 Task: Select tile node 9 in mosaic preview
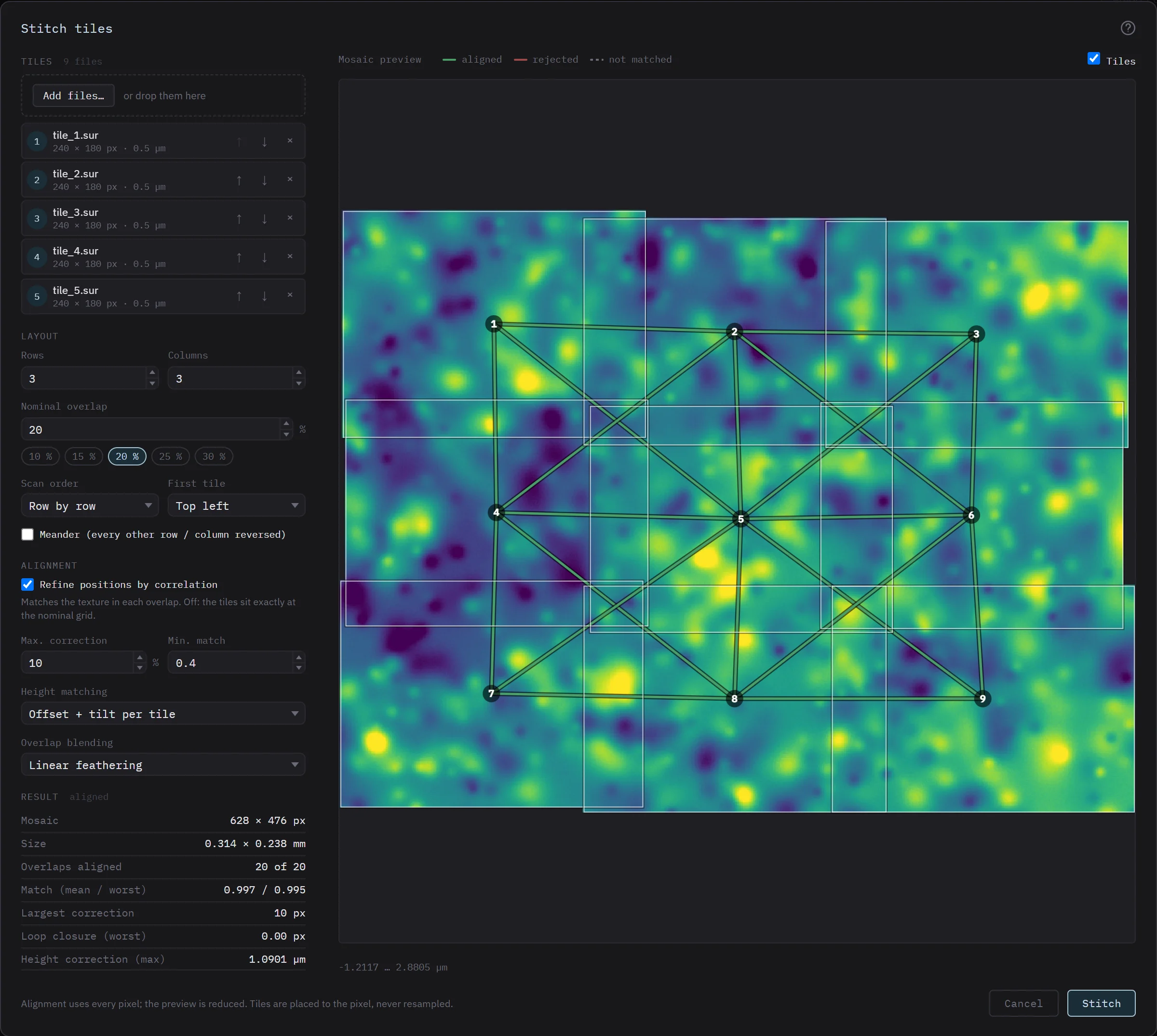[982, 698]
